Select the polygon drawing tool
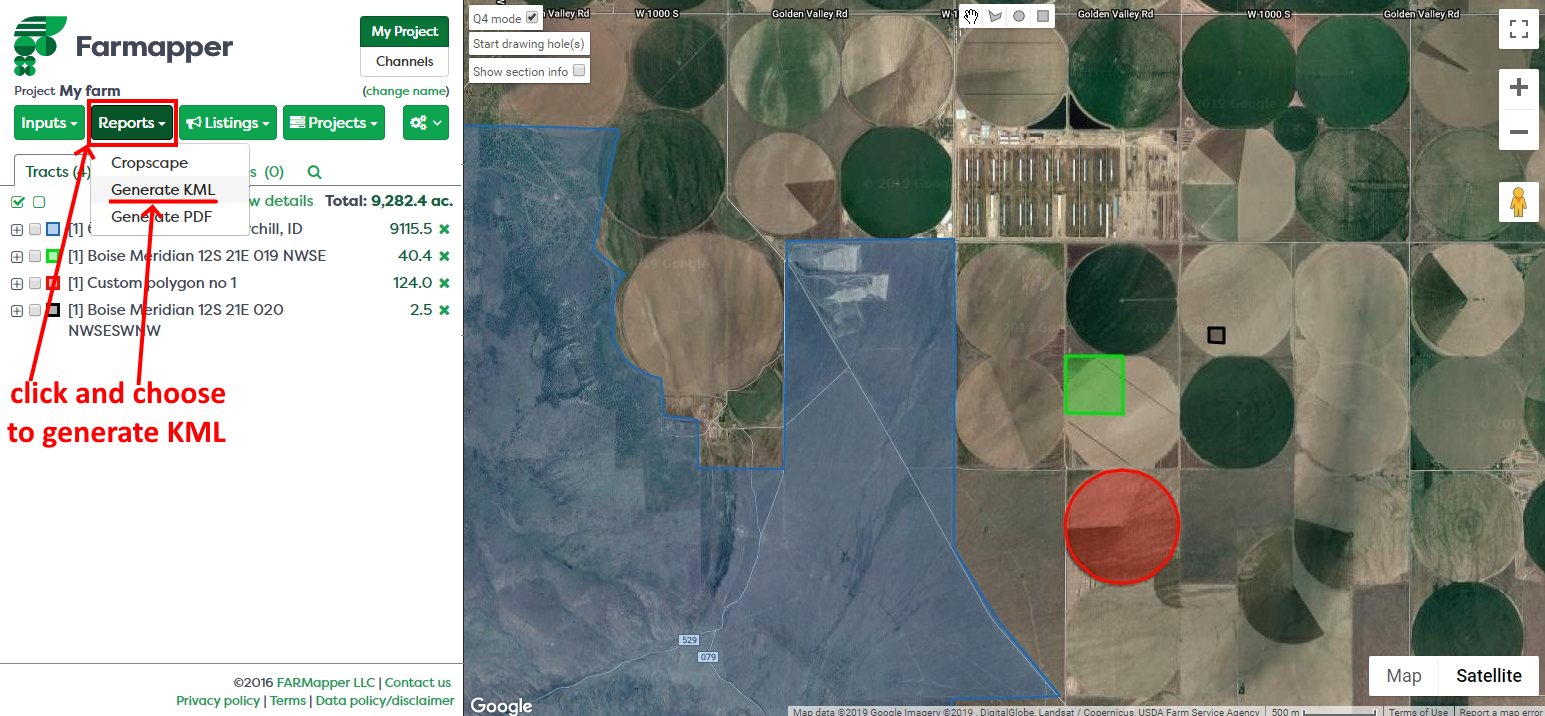This screenshot has height=716, width=1545. 995,16
